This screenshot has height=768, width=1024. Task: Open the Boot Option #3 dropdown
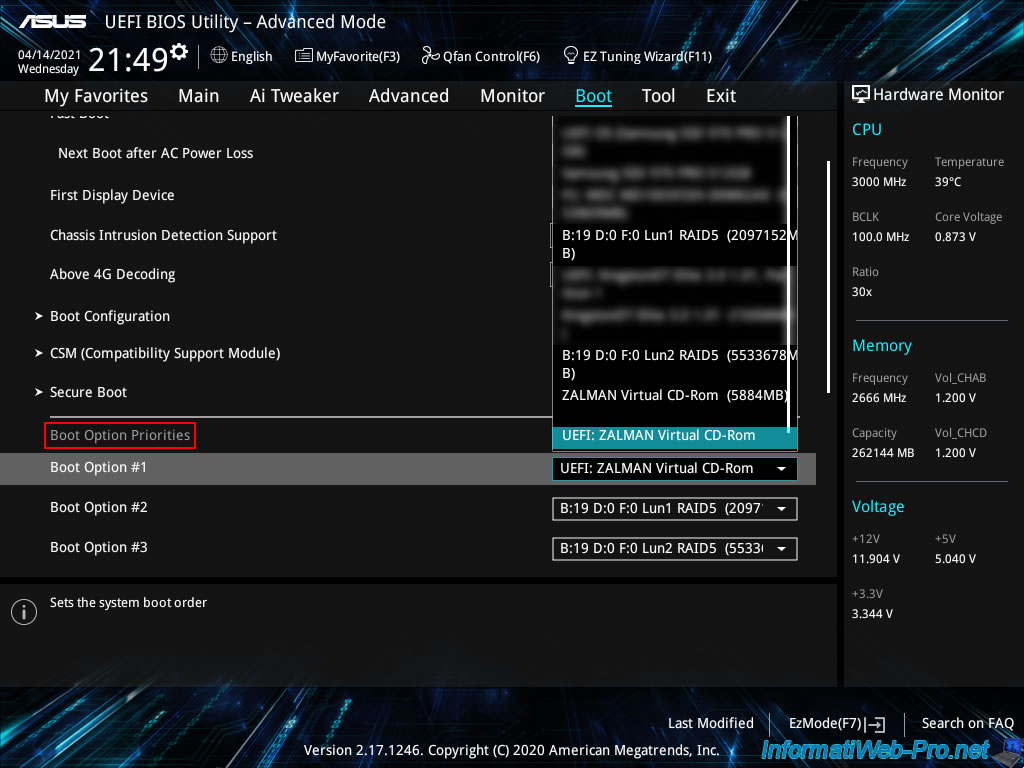675,549
